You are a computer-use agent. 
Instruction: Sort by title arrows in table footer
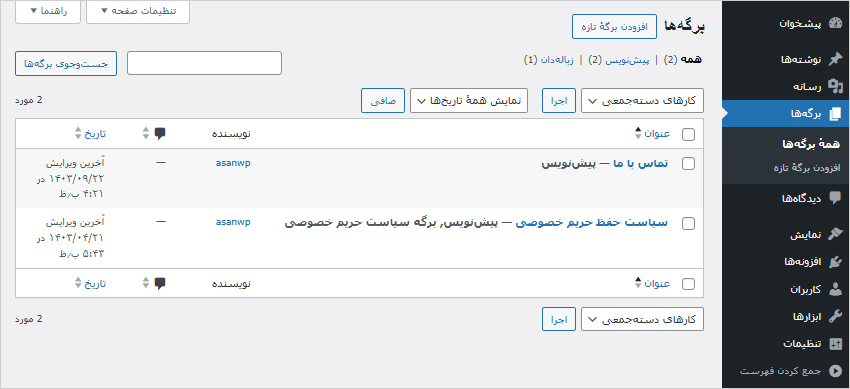(x=638, y=283)
